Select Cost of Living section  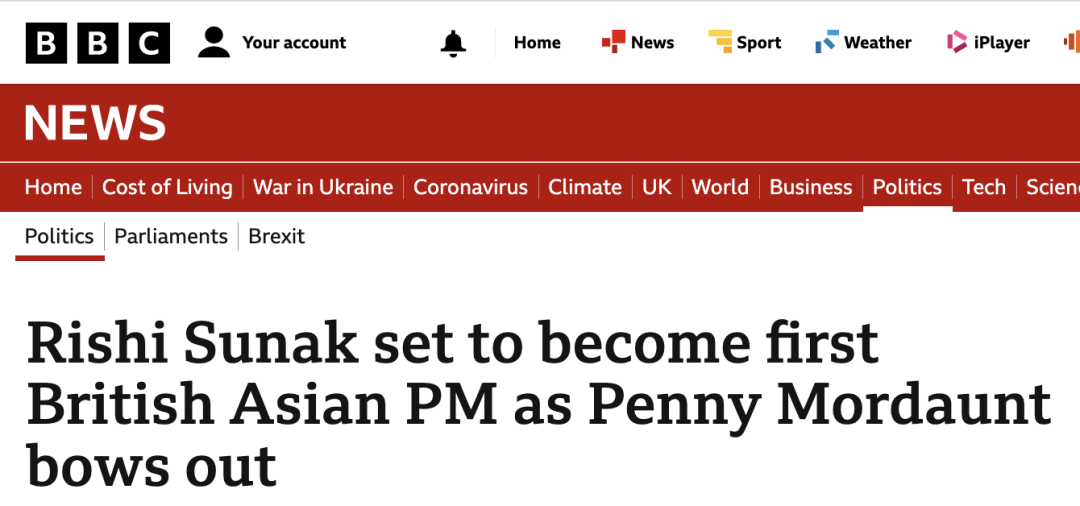click(167, 187)
